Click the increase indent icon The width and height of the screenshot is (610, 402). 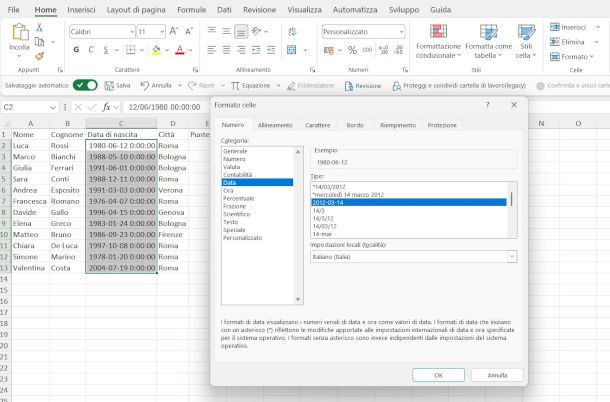tap(271, 50)
